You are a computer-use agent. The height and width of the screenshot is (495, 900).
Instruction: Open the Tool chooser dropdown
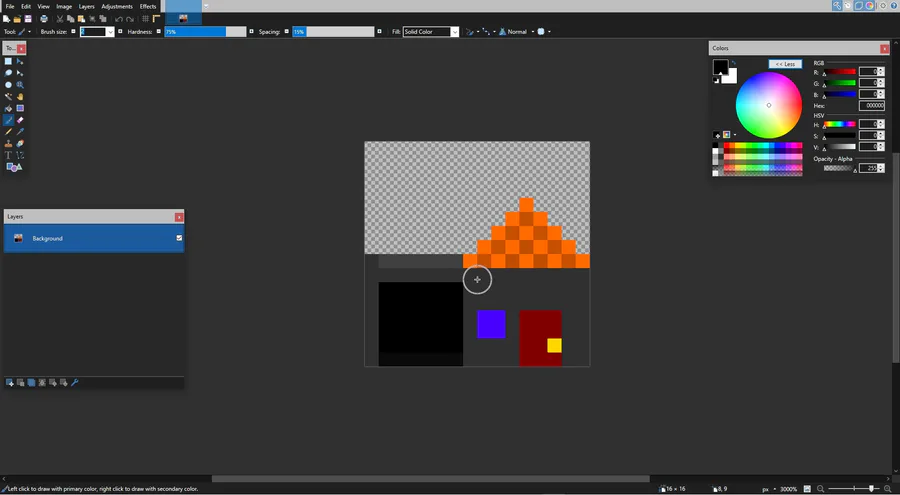29,32
